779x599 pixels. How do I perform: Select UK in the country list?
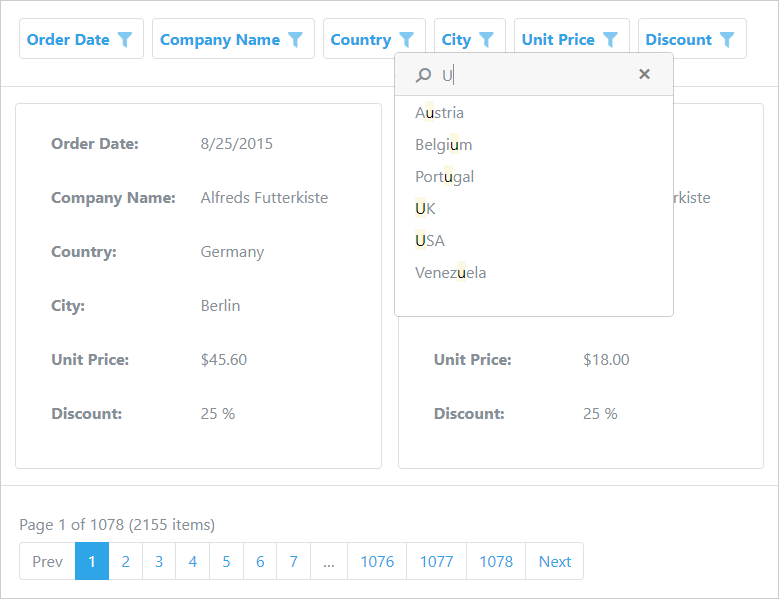click(426, 209)
